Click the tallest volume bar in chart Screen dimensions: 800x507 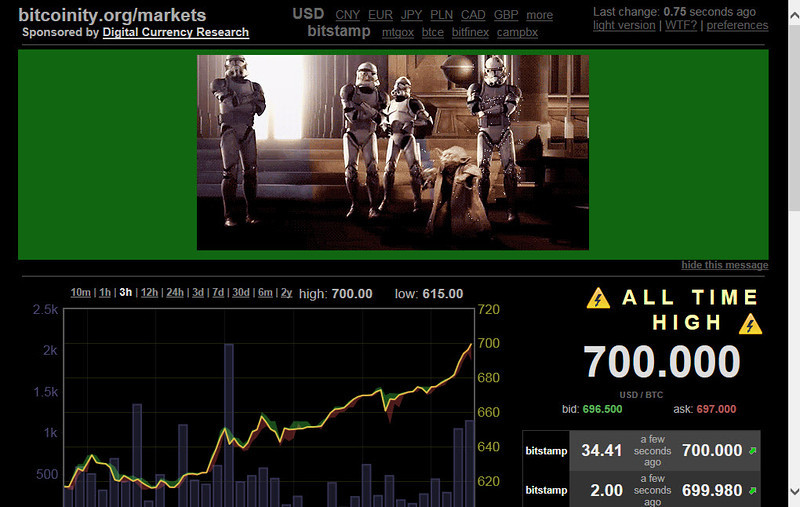click(229, 425)
